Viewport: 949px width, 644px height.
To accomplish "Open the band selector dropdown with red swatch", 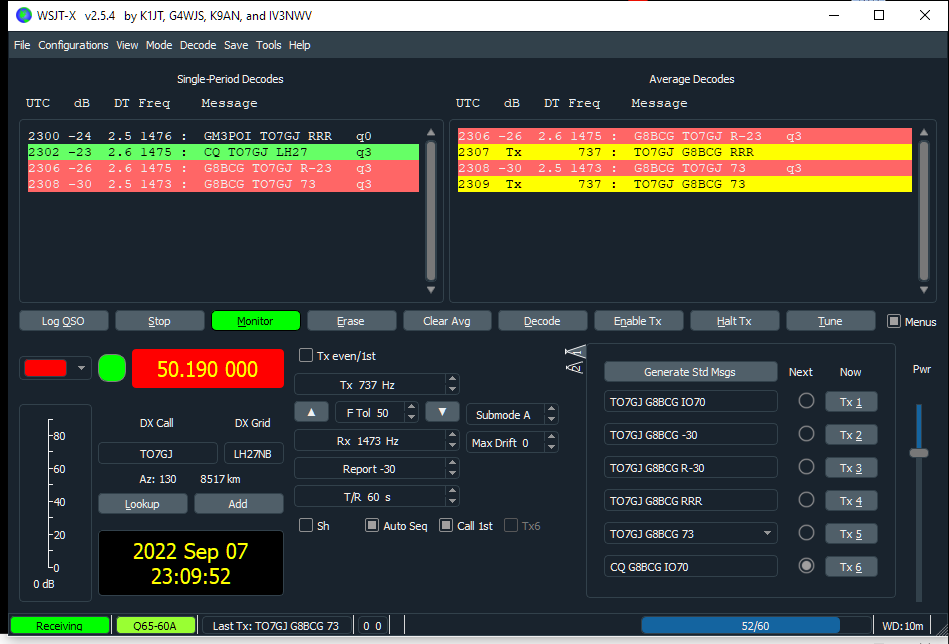I will coord(55,368).
